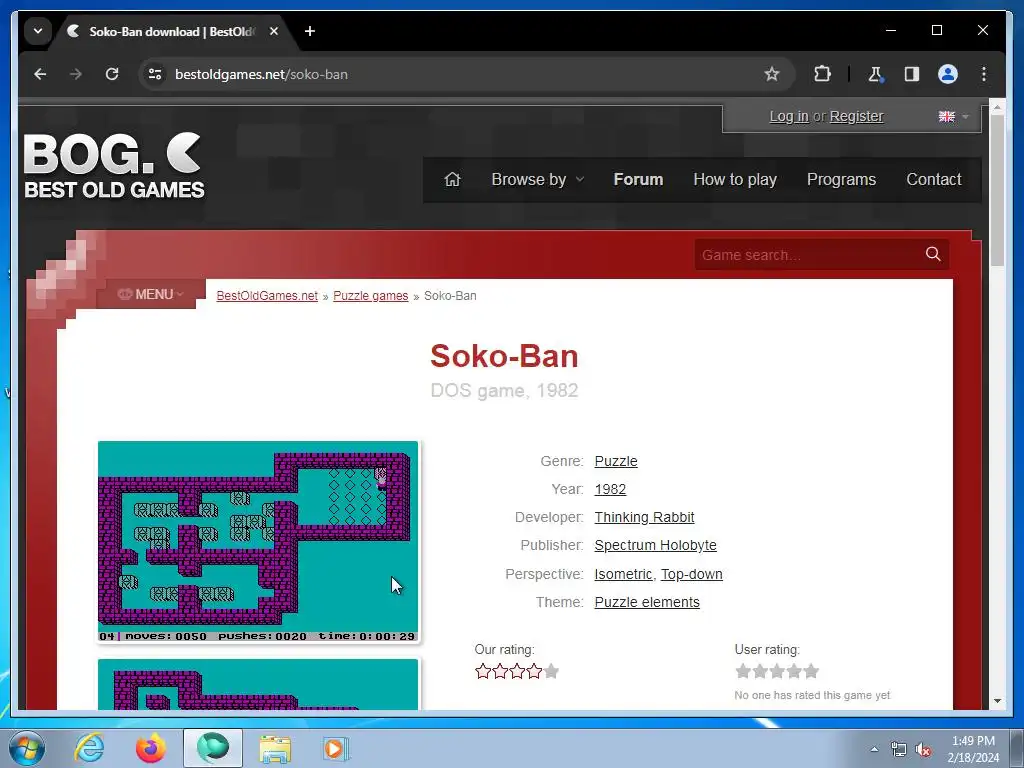Open the first Soko-Ban screenshot thumbnail
The height and width of the screenshot is (768, 1024).
coord(258,542)
